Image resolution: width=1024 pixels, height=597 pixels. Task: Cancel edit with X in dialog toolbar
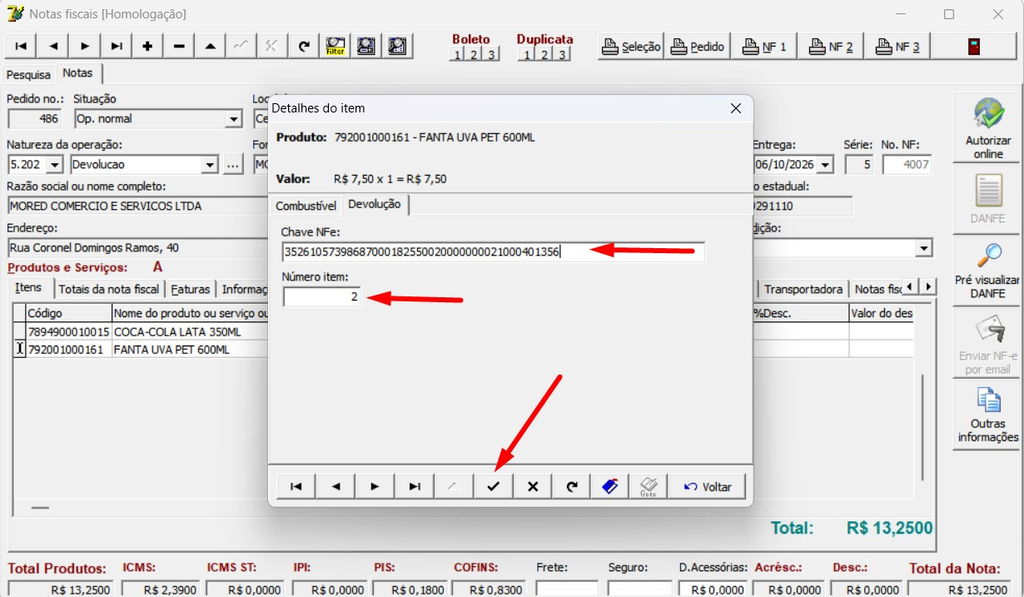533,487
